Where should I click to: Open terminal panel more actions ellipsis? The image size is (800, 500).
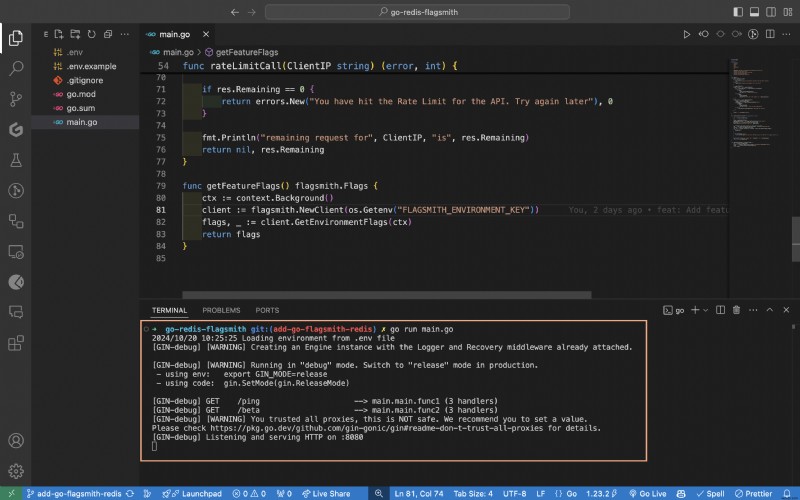[x=753, y=310]
